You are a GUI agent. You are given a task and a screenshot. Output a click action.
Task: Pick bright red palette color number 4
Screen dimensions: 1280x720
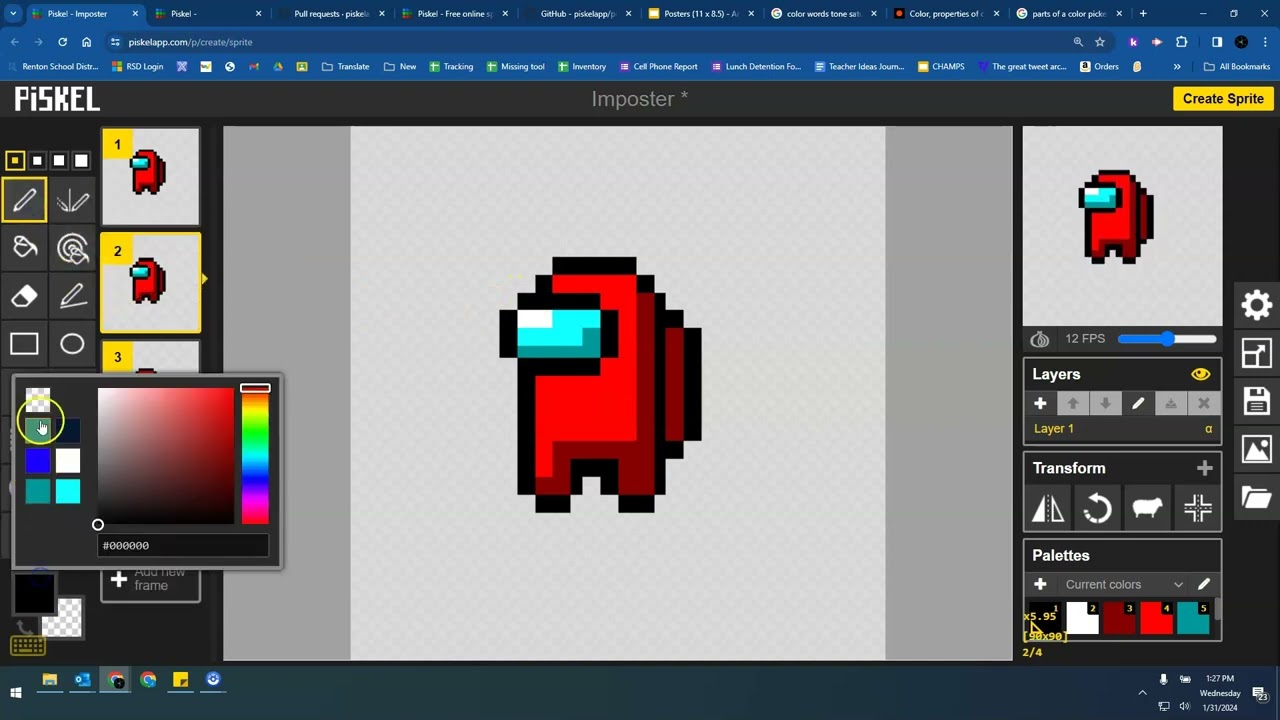click(x=1157, y=618)
